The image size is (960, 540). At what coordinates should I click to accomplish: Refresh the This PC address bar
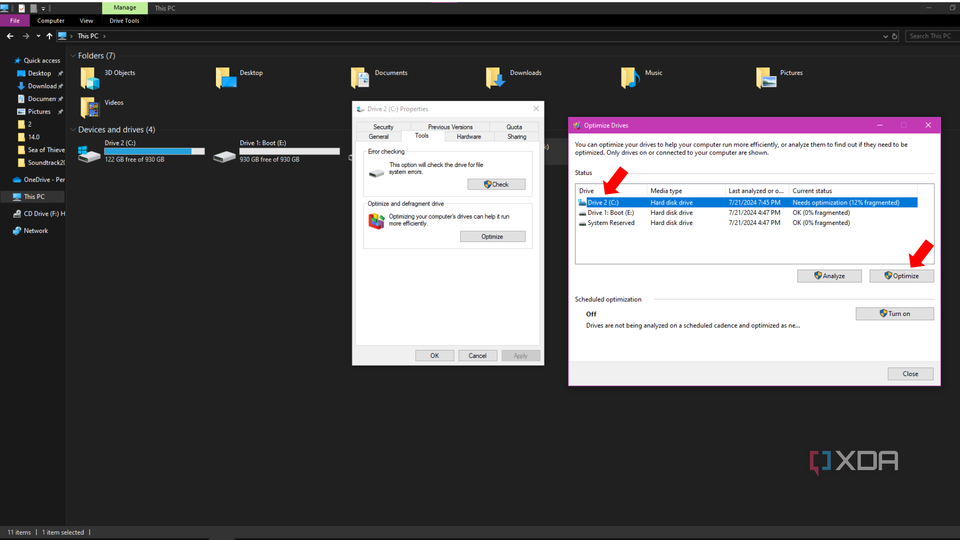pyautogui.click(x=894, y=36)
